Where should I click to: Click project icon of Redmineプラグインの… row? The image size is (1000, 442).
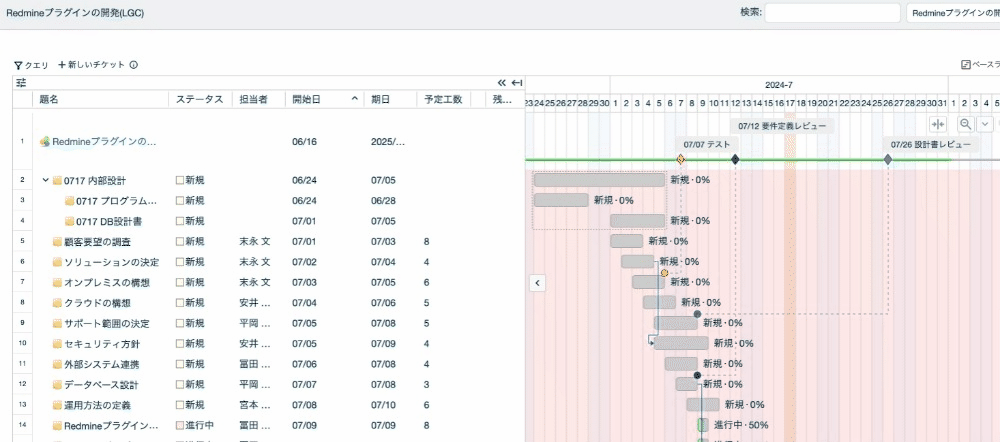pyautogui.click(x=45, y=142)
